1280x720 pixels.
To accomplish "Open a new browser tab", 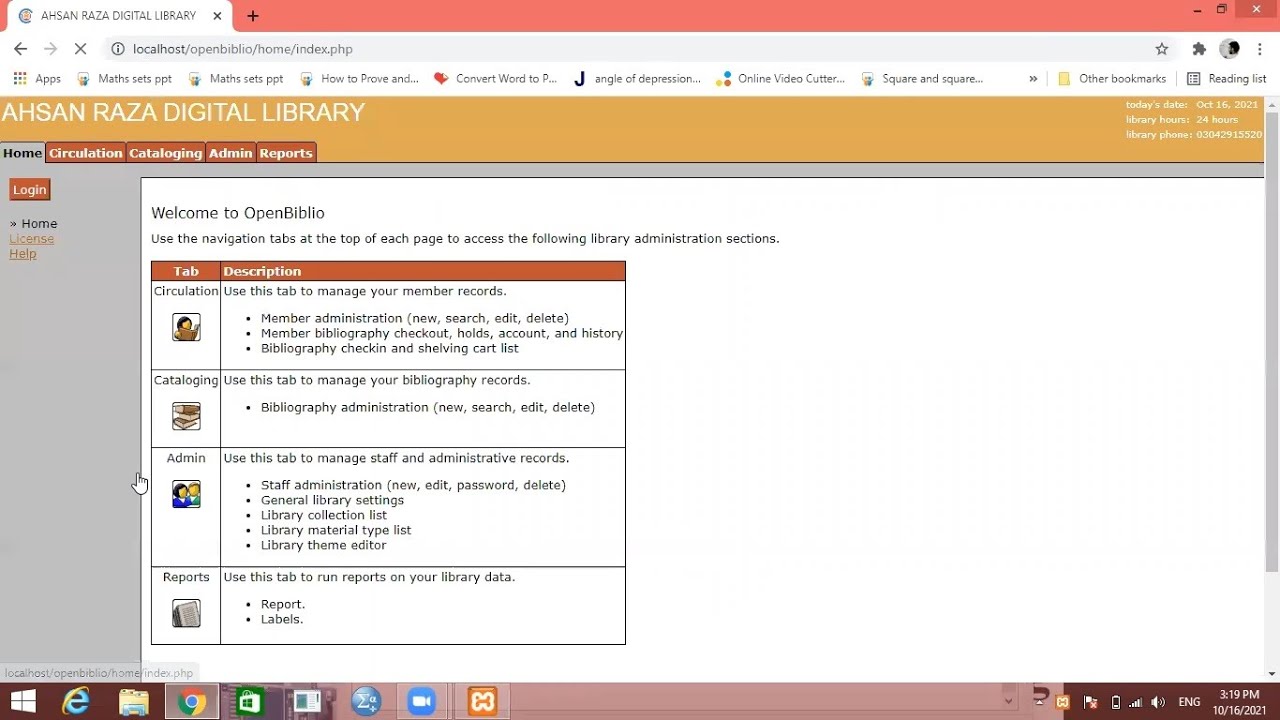I will (253, 16).
